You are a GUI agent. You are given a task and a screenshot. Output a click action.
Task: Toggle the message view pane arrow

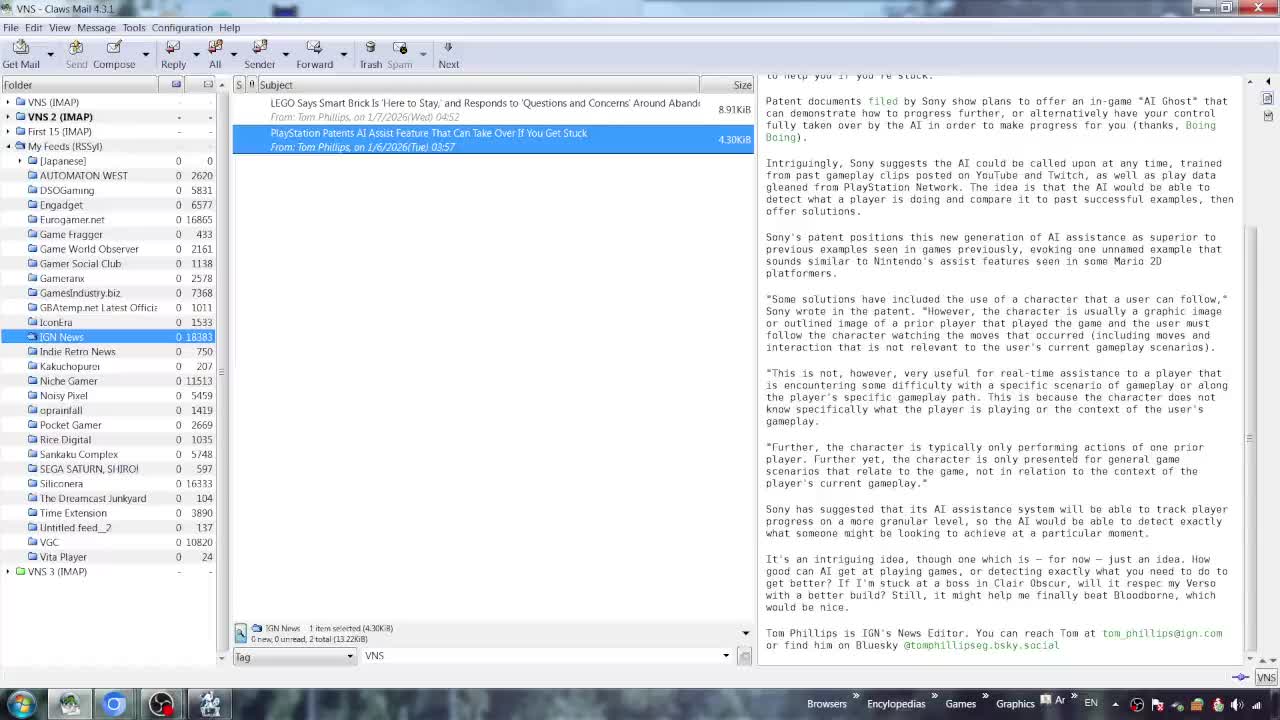(745, 633)
